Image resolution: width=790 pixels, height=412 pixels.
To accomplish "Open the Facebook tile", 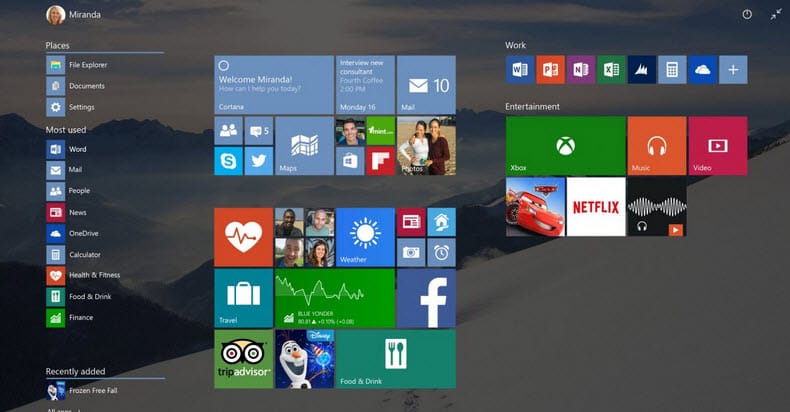I will click(x=426, y=298).
